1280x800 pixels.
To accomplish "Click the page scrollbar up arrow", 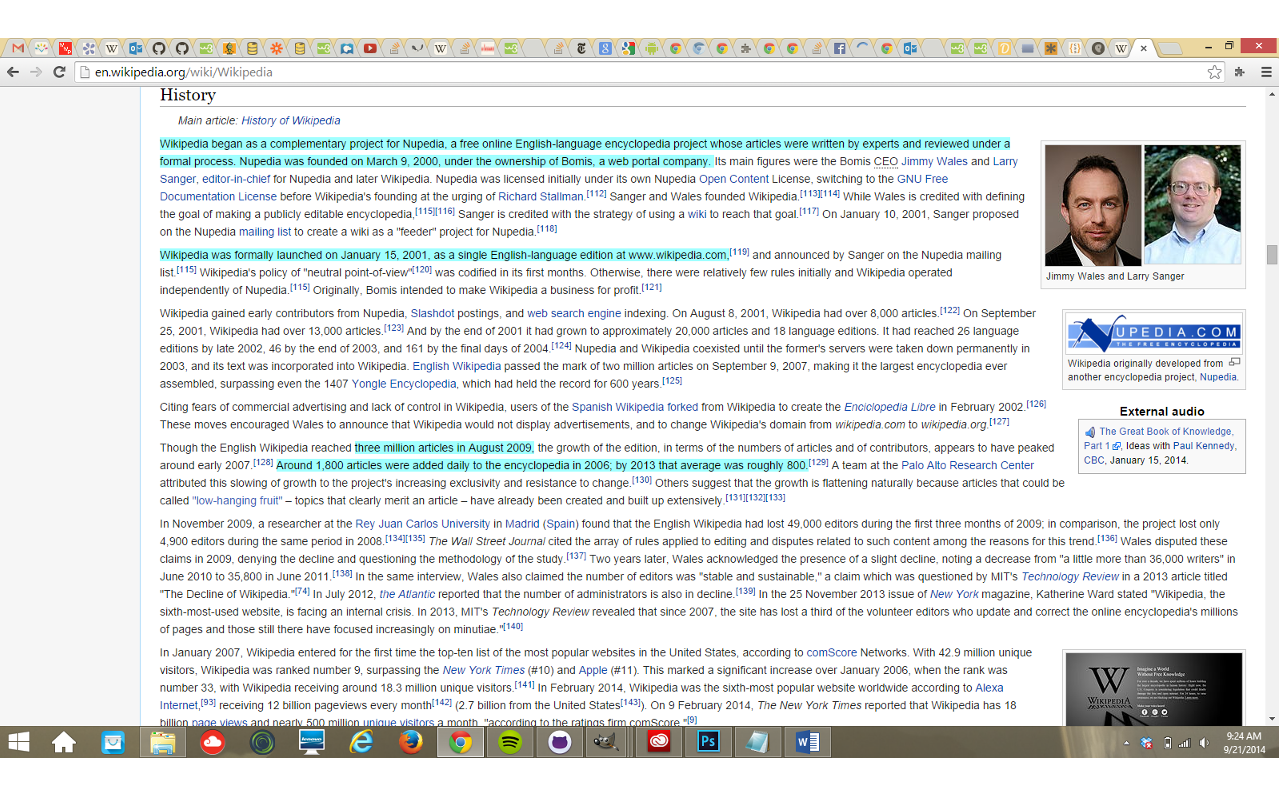I will [x=1272, y=92].
